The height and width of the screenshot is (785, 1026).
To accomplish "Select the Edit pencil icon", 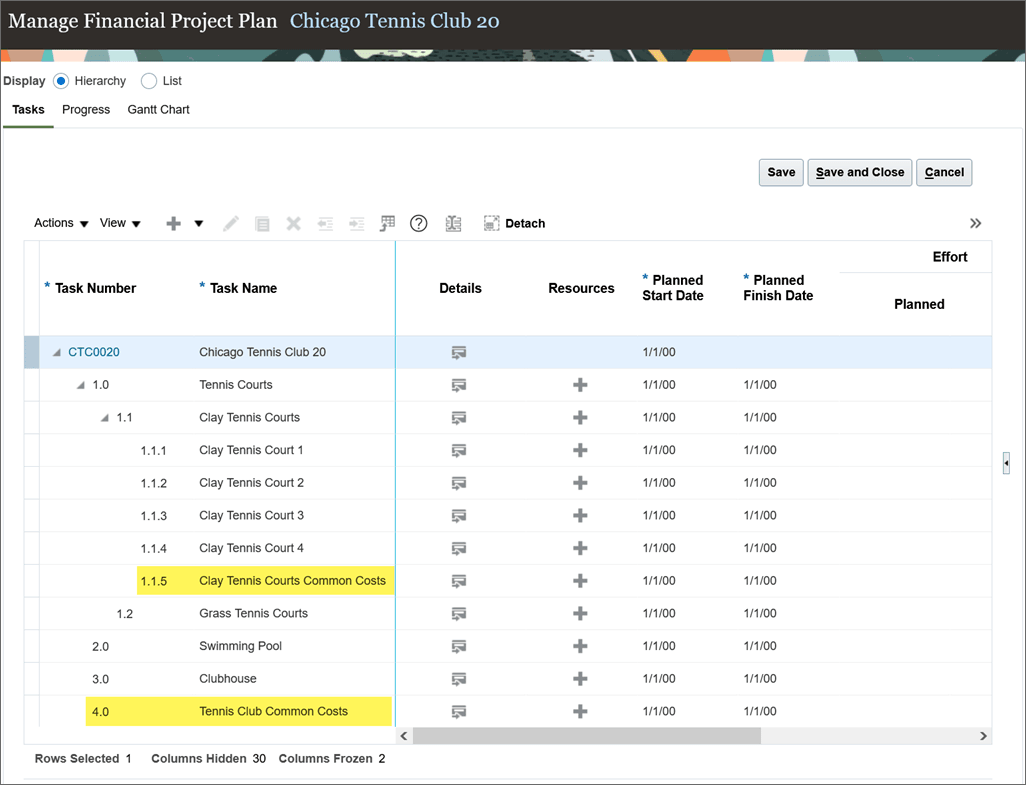I will click(230, 223).
